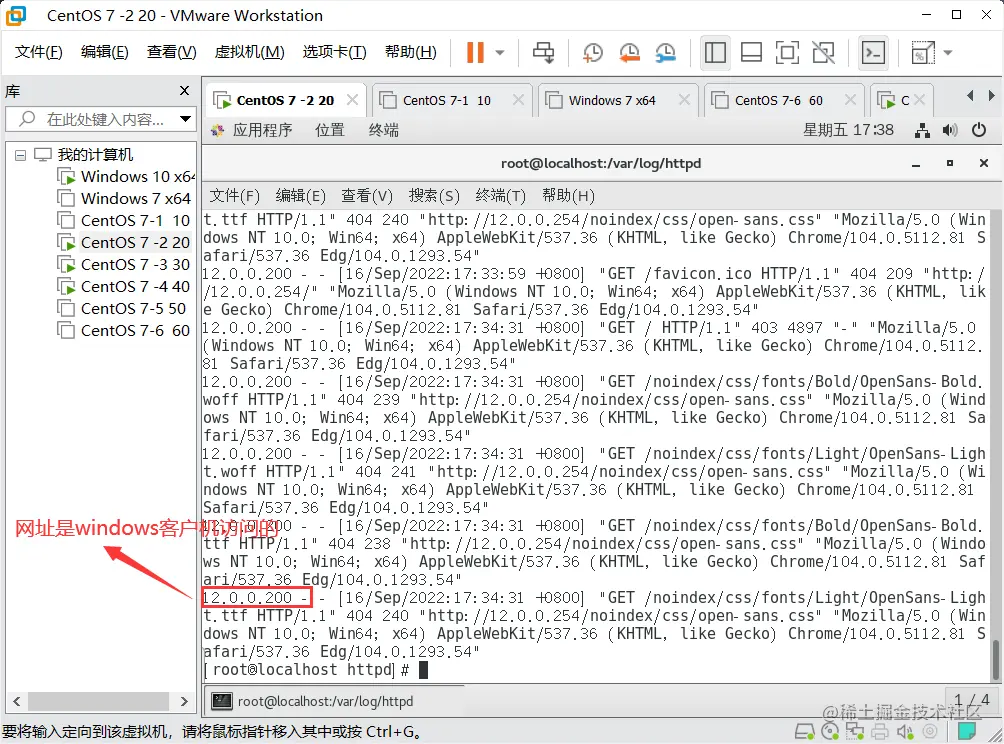This screenshot has height=744, width=1004.
Task: Send Ctrl+Alt+Del to the guest OS
Action: pyautogui.click(x=544, y=52)
